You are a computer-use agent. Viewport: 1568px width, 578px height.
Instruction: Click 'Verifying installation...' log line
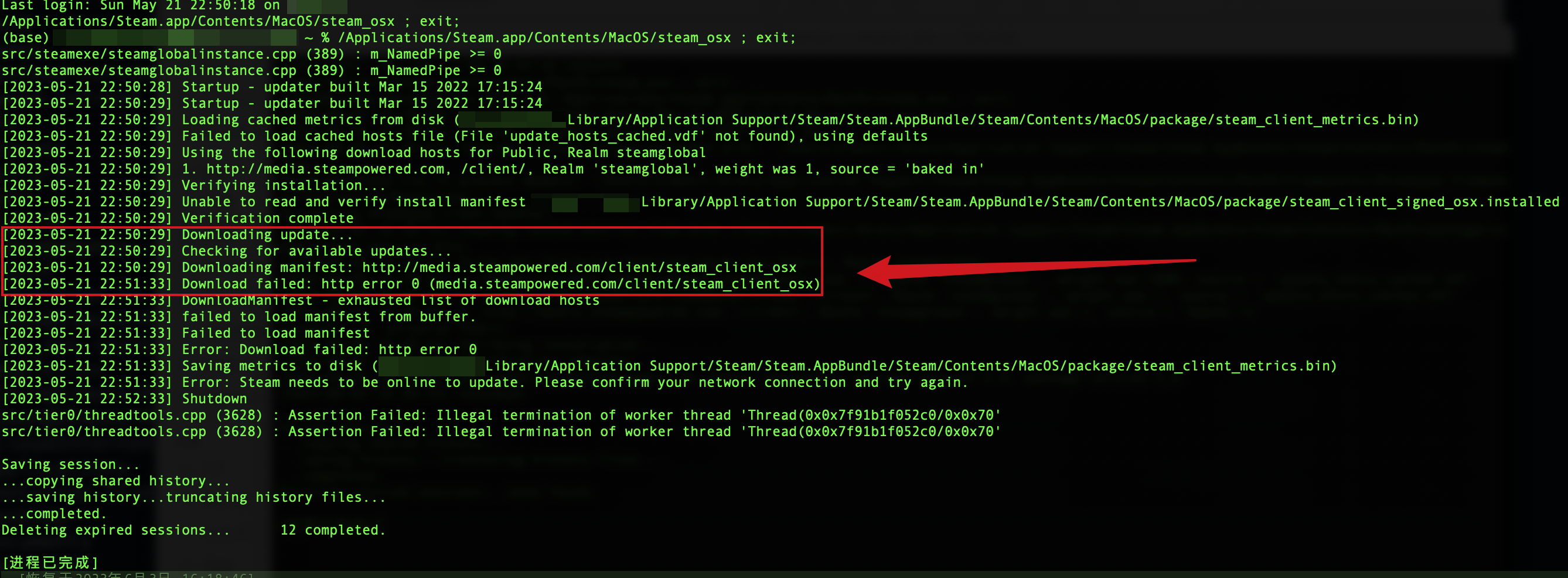(283, 185)
